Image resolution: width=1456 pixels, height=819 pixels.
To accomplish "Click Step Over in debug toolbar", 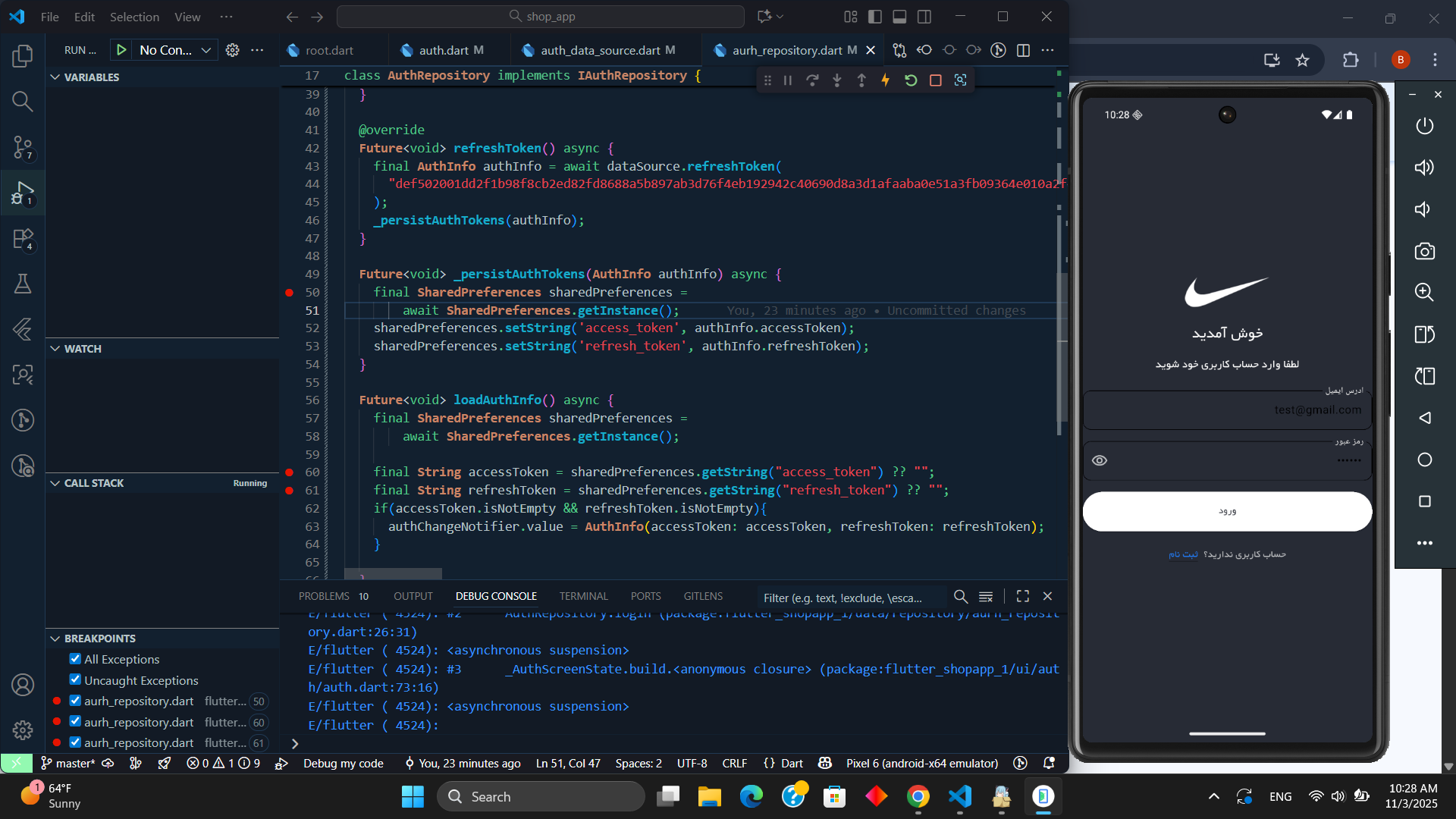I will [812, 80].
